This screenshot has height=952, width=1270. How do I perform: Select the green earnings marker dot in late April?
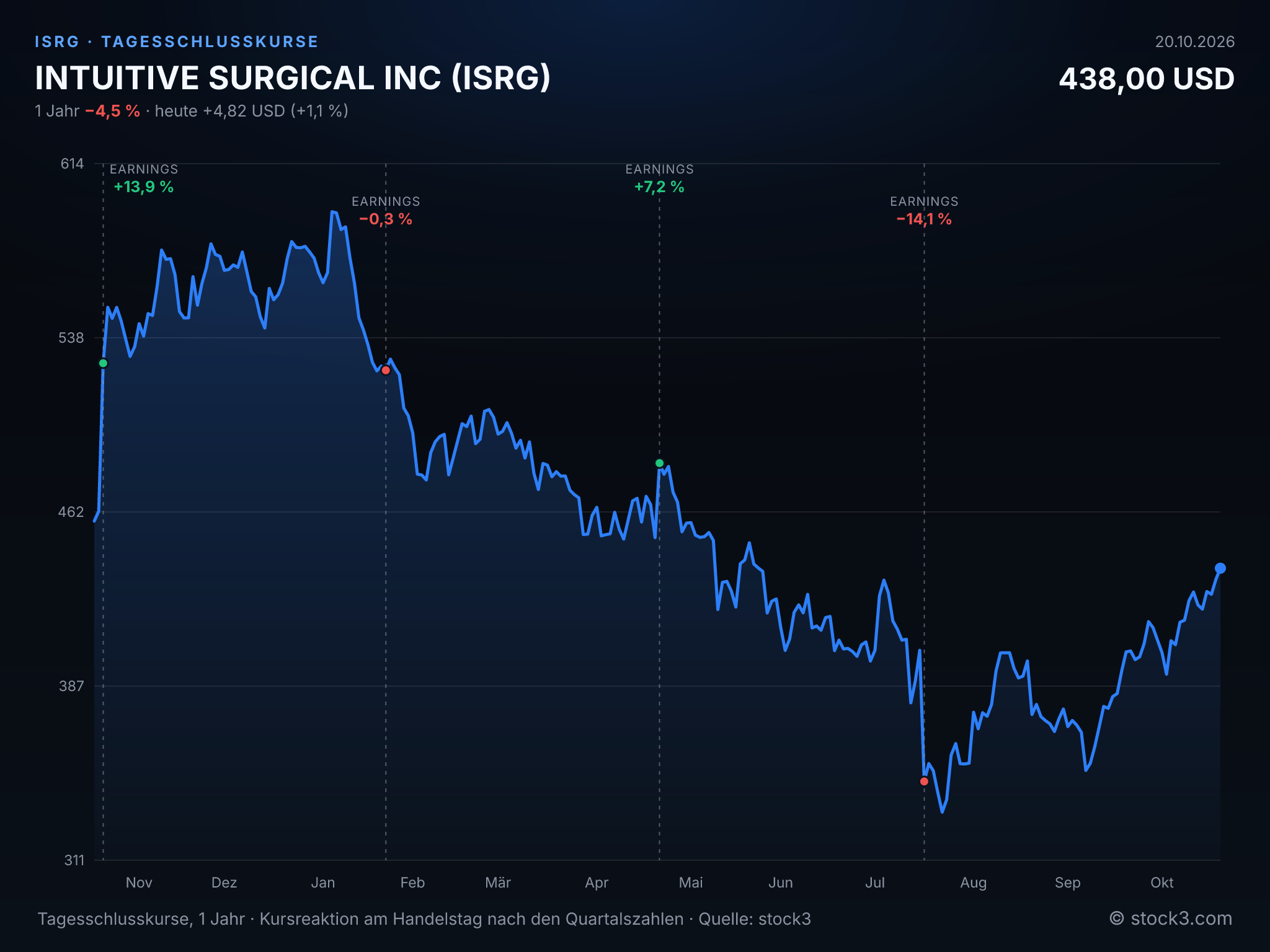click(659, 463)
